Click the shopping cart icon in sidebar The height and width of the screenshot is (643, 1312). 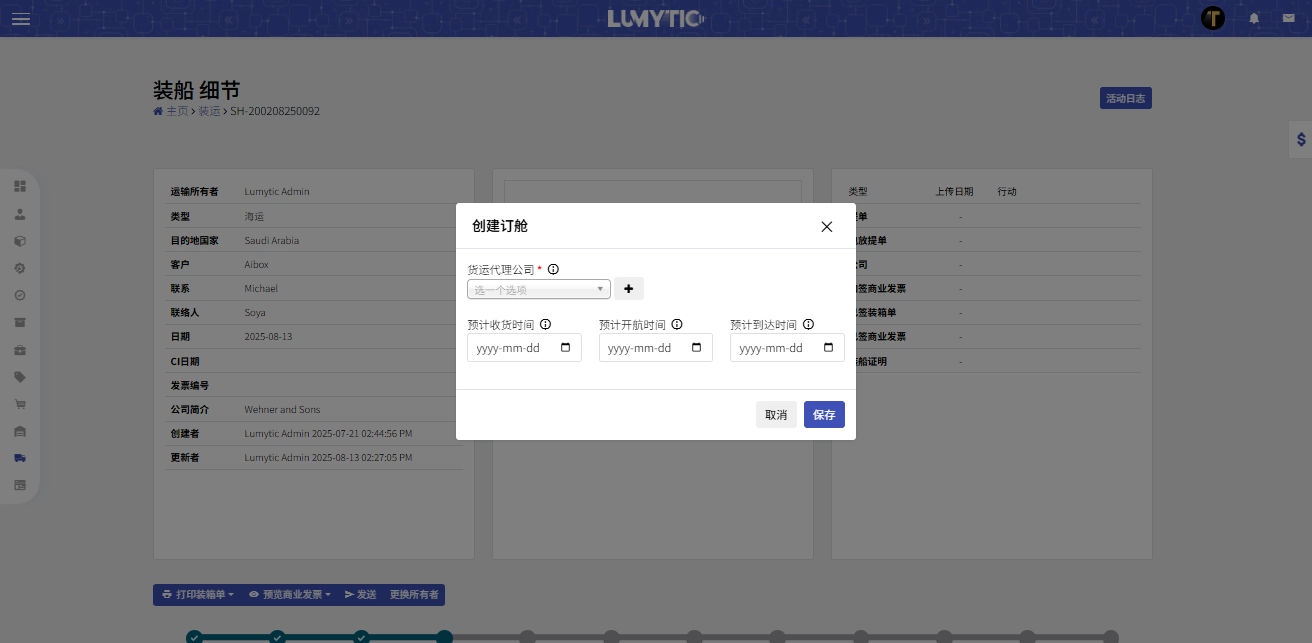point(20,404)
